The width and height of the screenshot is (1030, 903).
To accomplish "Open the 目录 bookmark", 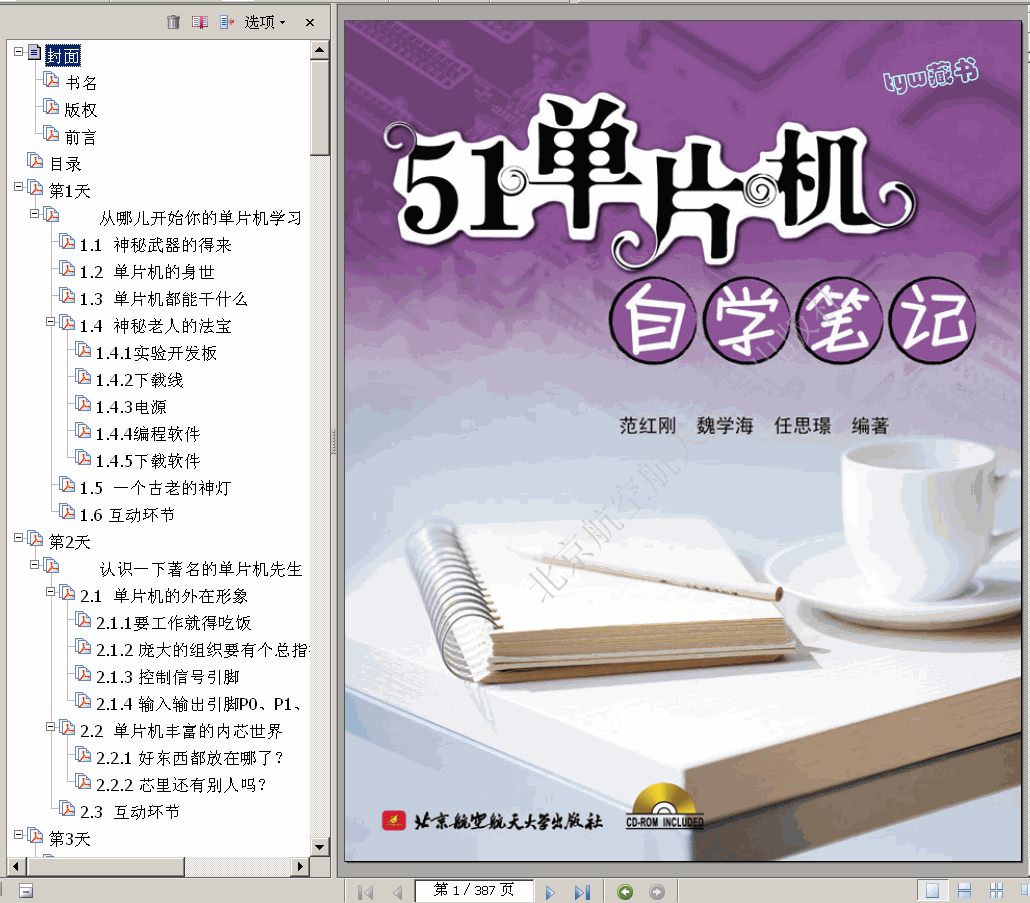I will coord(65,163).
